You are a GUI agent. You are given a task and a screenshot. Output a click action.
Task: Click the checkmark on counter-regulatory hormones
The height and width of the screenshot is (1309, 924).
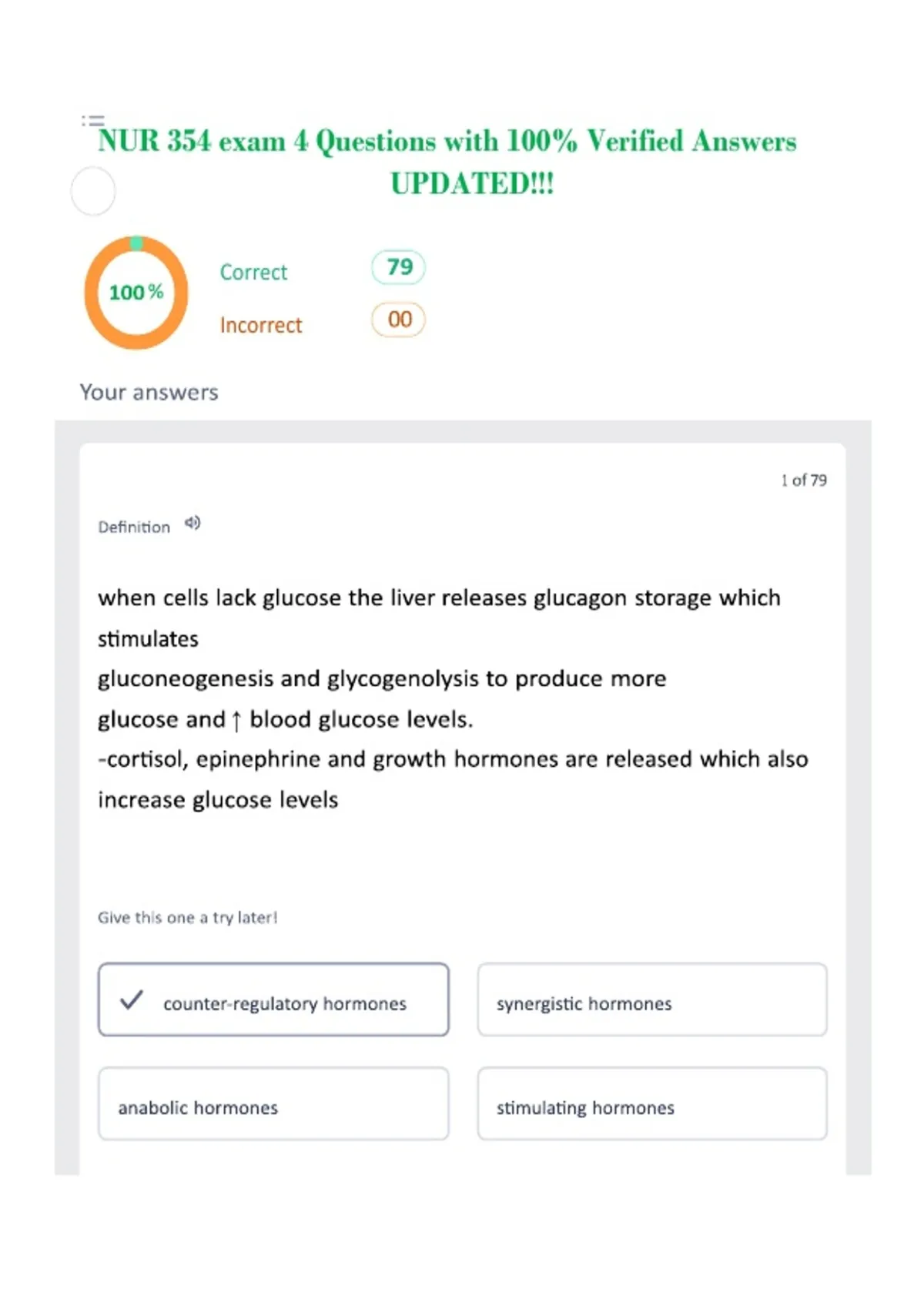(x=132, y=999)
